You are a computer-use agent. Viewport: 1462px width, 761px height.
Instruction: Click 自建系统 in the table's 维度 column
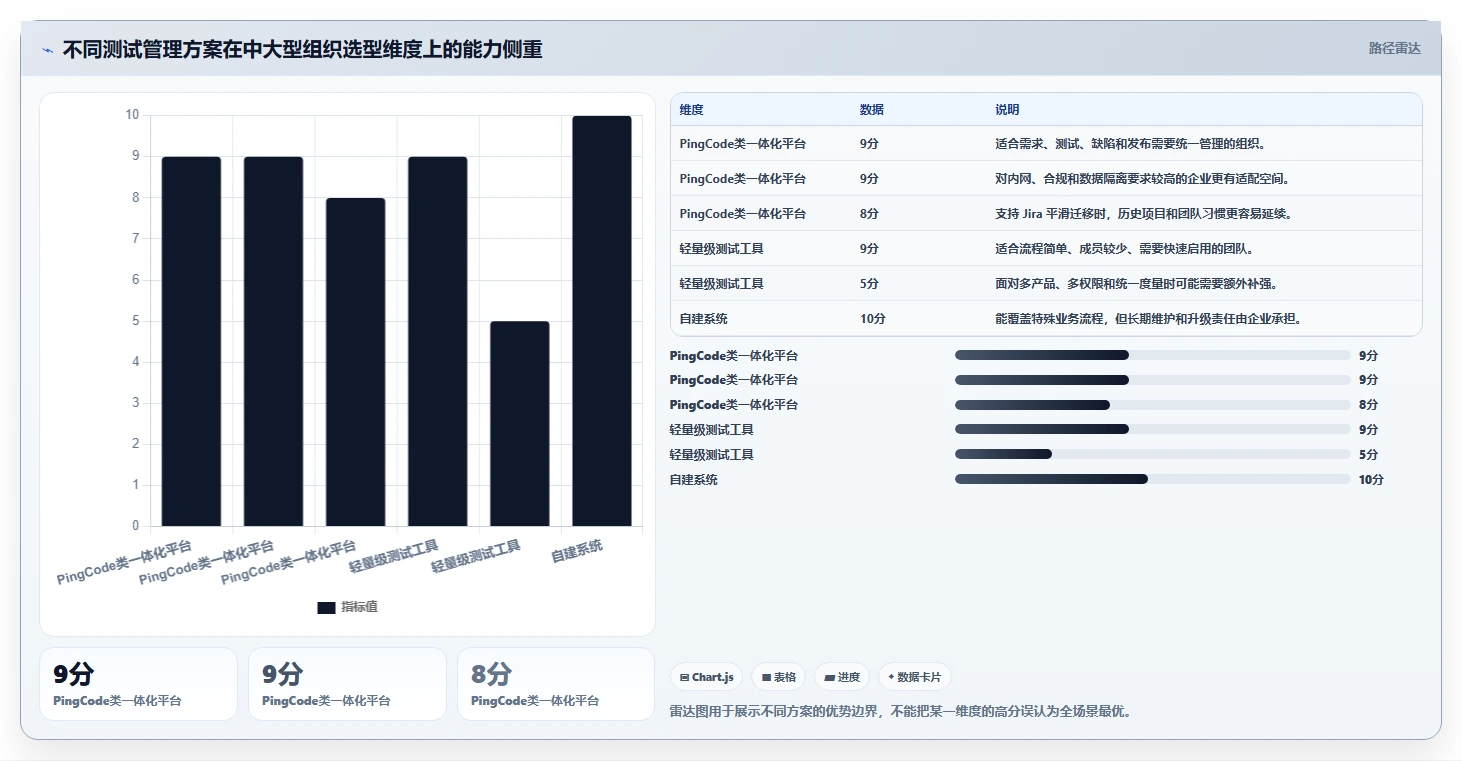(x=704, y=319)
